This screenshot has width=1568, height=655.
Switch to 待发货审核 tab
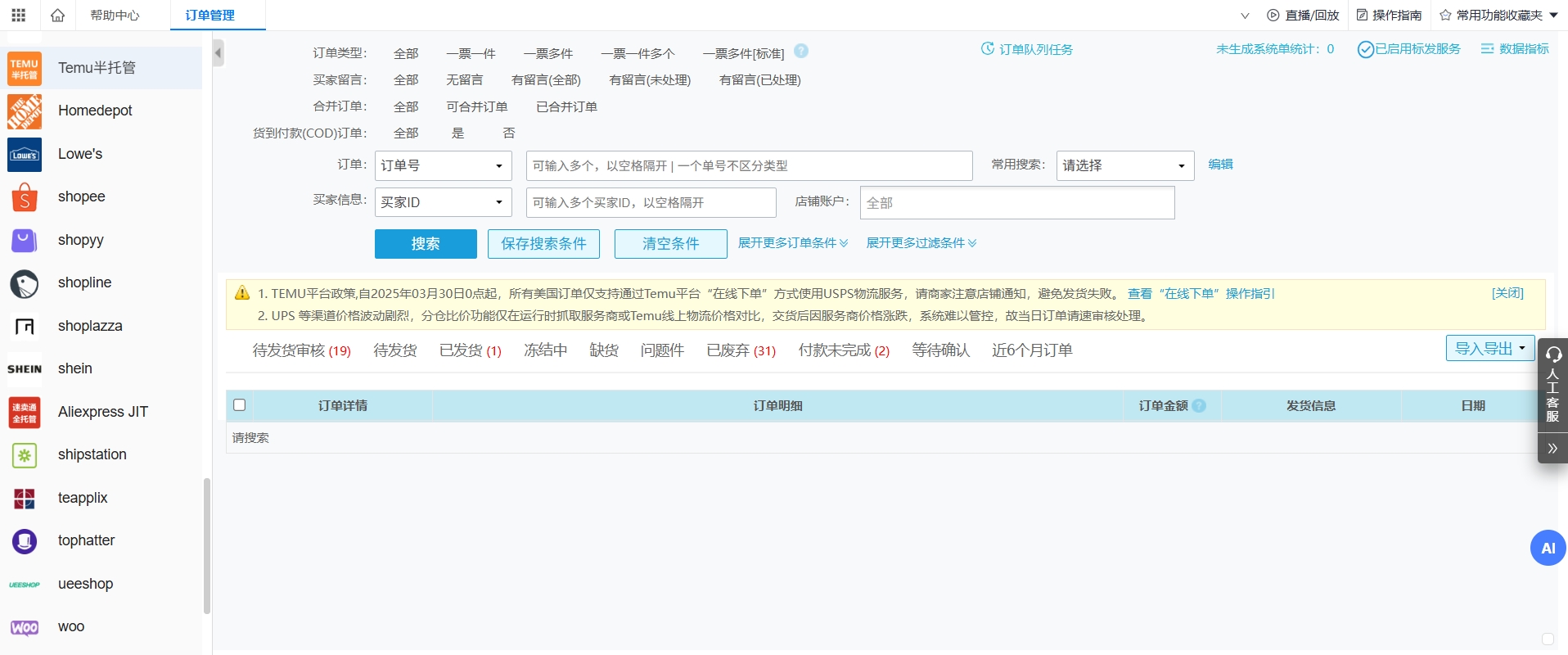300,350
